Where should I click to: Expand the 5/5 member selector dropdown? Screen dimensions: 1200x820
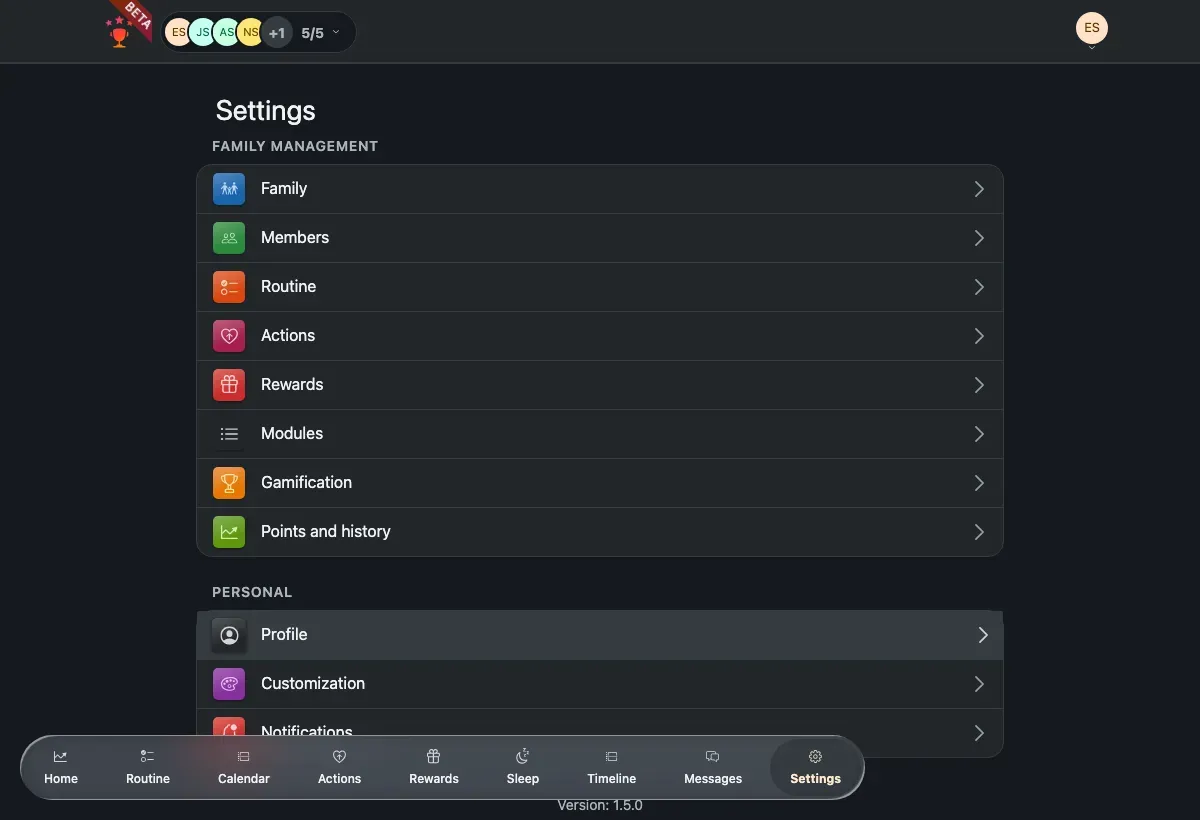[x=322, y=33]
